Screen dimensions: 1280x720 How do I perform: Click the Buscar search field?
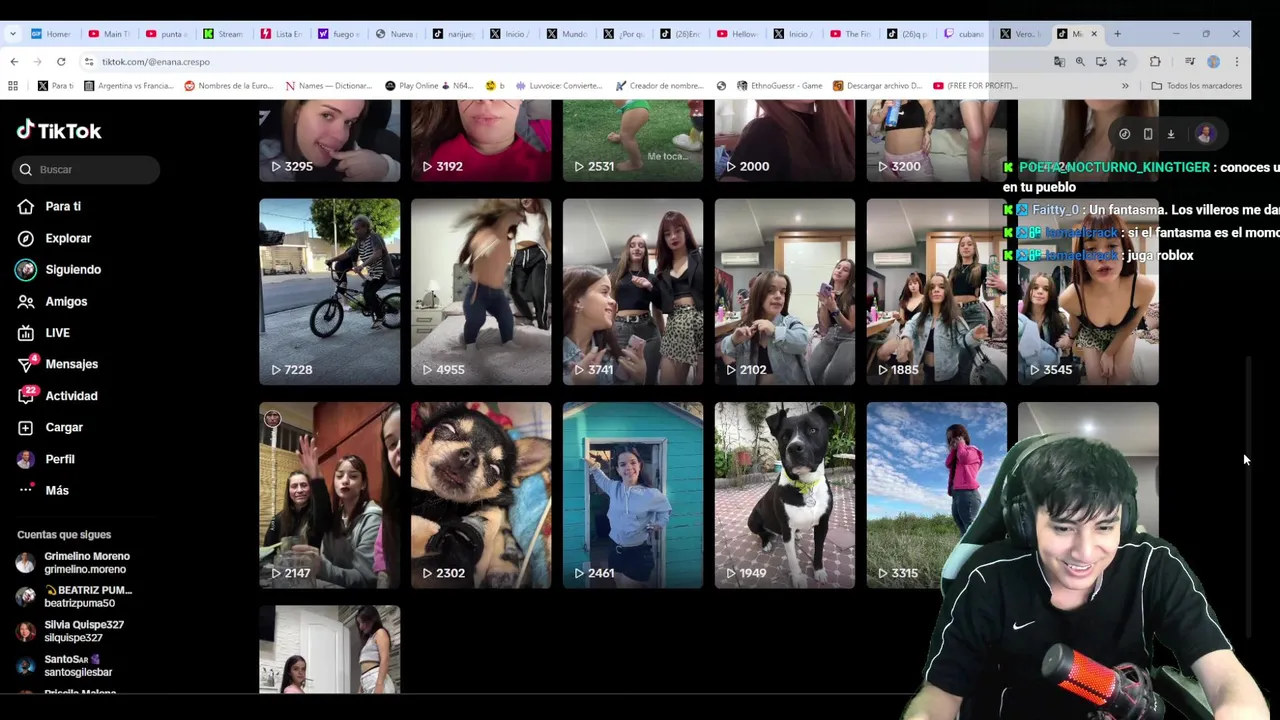coord(87,170)
